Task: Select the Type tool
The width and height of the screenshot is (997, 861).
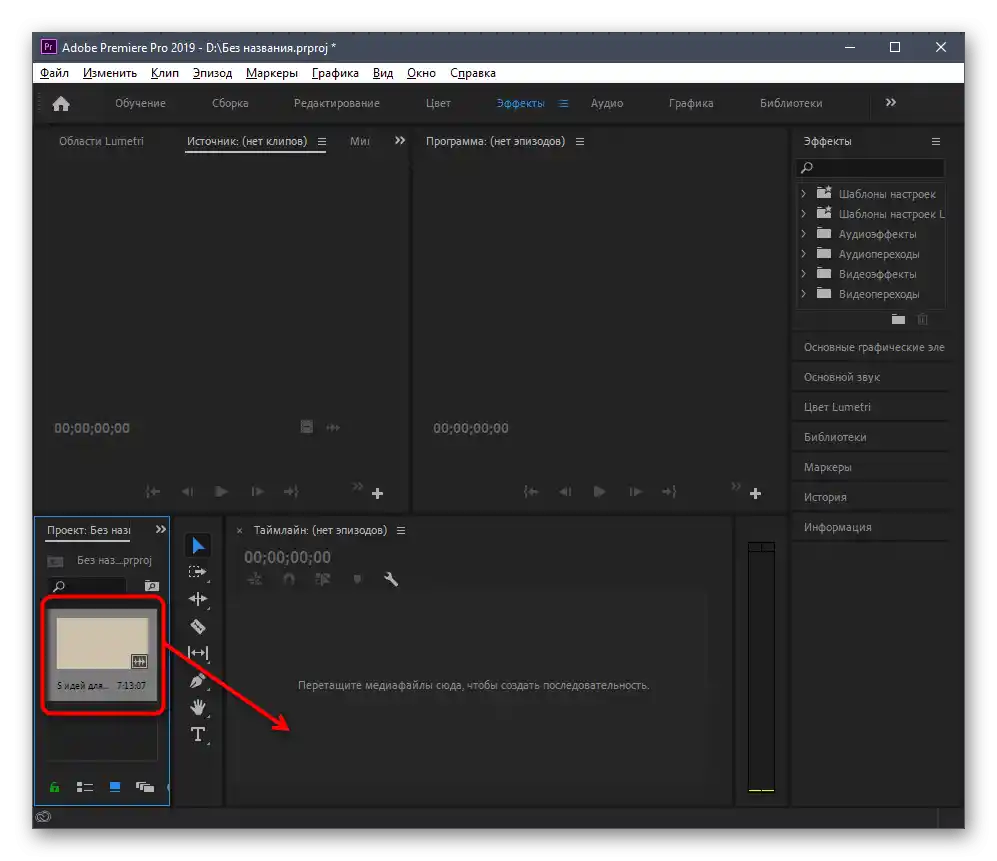Action: (198, 734)
